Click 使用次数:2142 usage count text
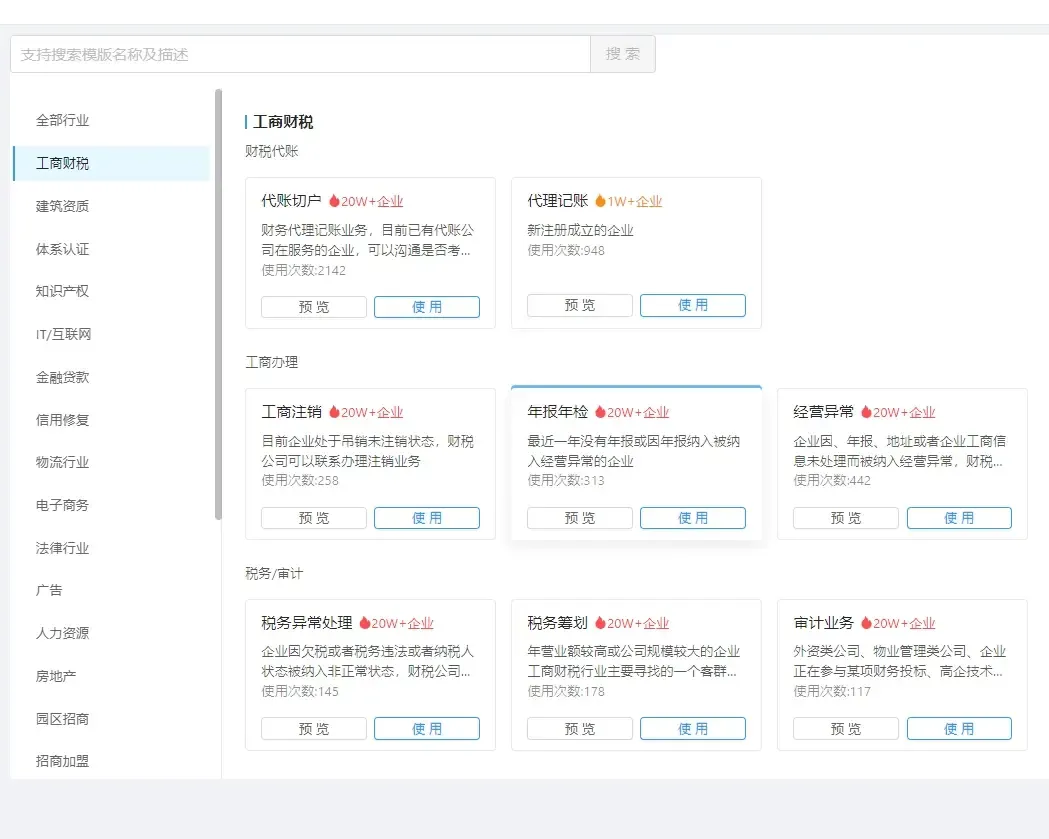Viewport: 1049px width, 839px height. (x=304, y=270)
